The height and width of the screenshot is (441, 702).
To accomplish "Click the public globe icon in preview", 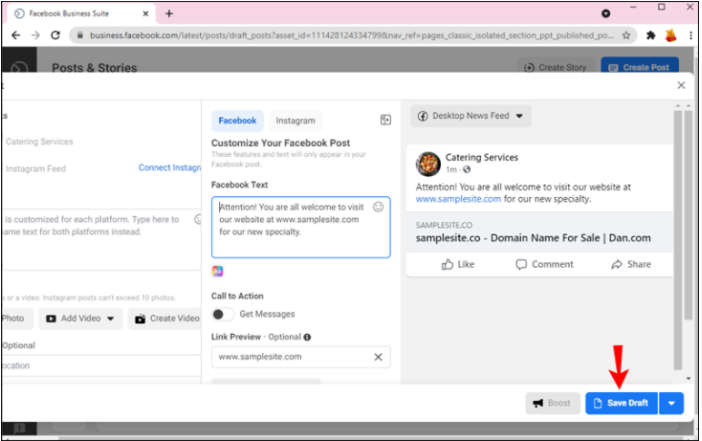I will 467,169.
